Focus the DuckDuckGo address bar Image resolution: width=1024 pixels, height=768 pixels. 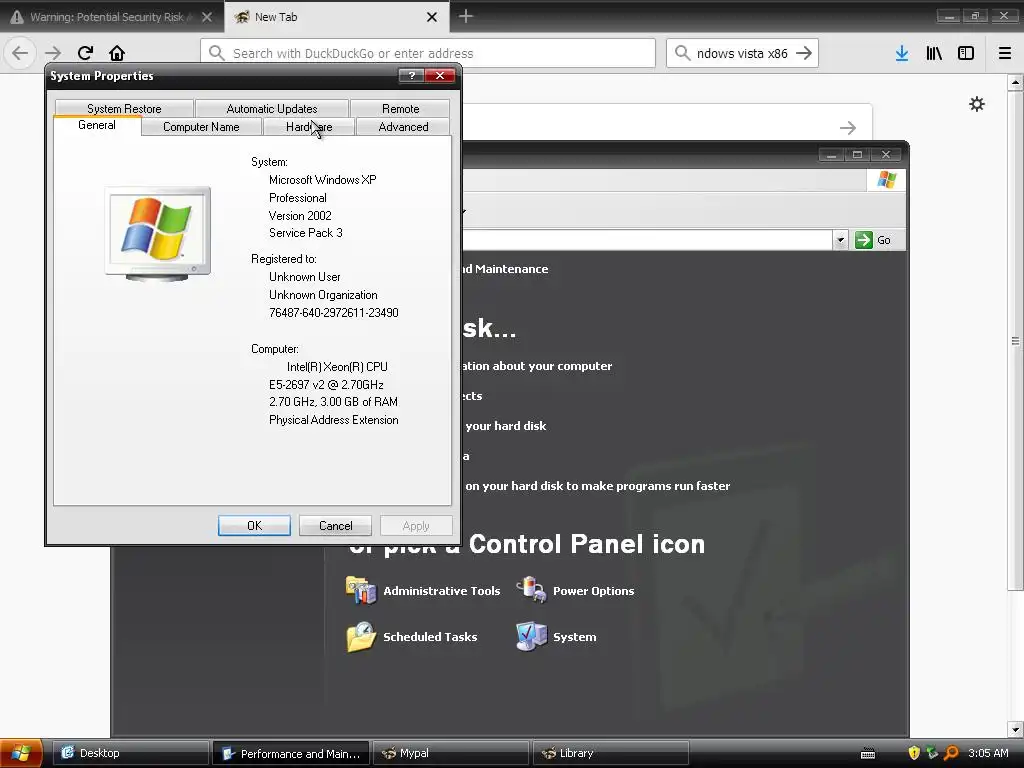(x=428, y=53)
